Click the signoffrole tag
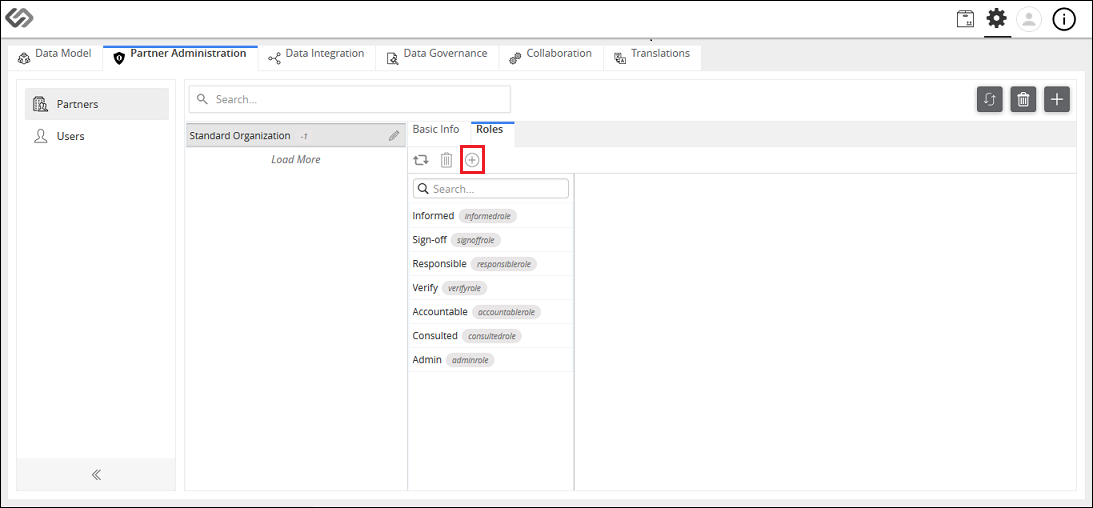Viewport: 1093px width, 508px height. click(x=476, y=240)
